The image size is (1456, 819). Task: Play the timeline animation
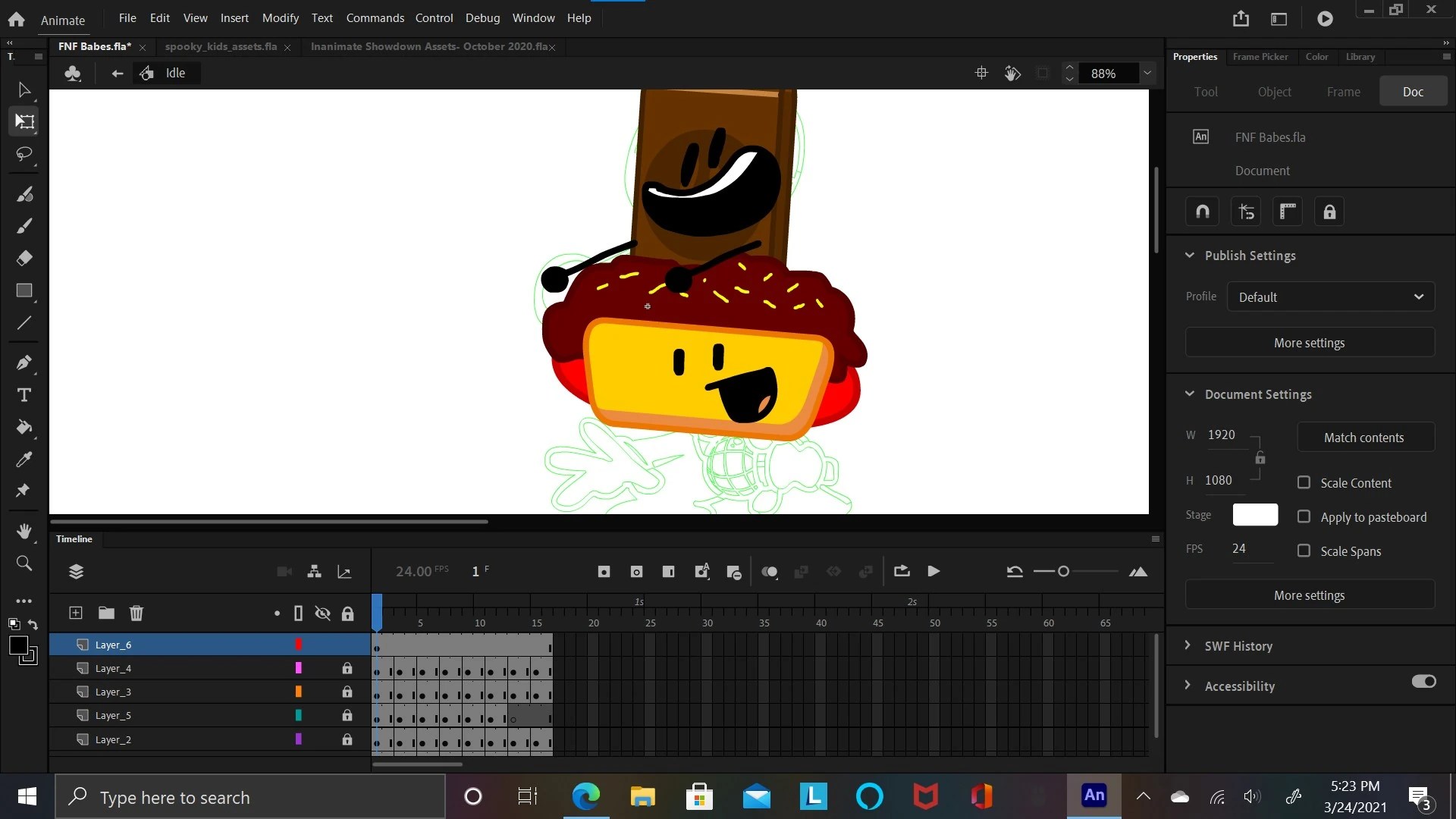click(934, 571)
